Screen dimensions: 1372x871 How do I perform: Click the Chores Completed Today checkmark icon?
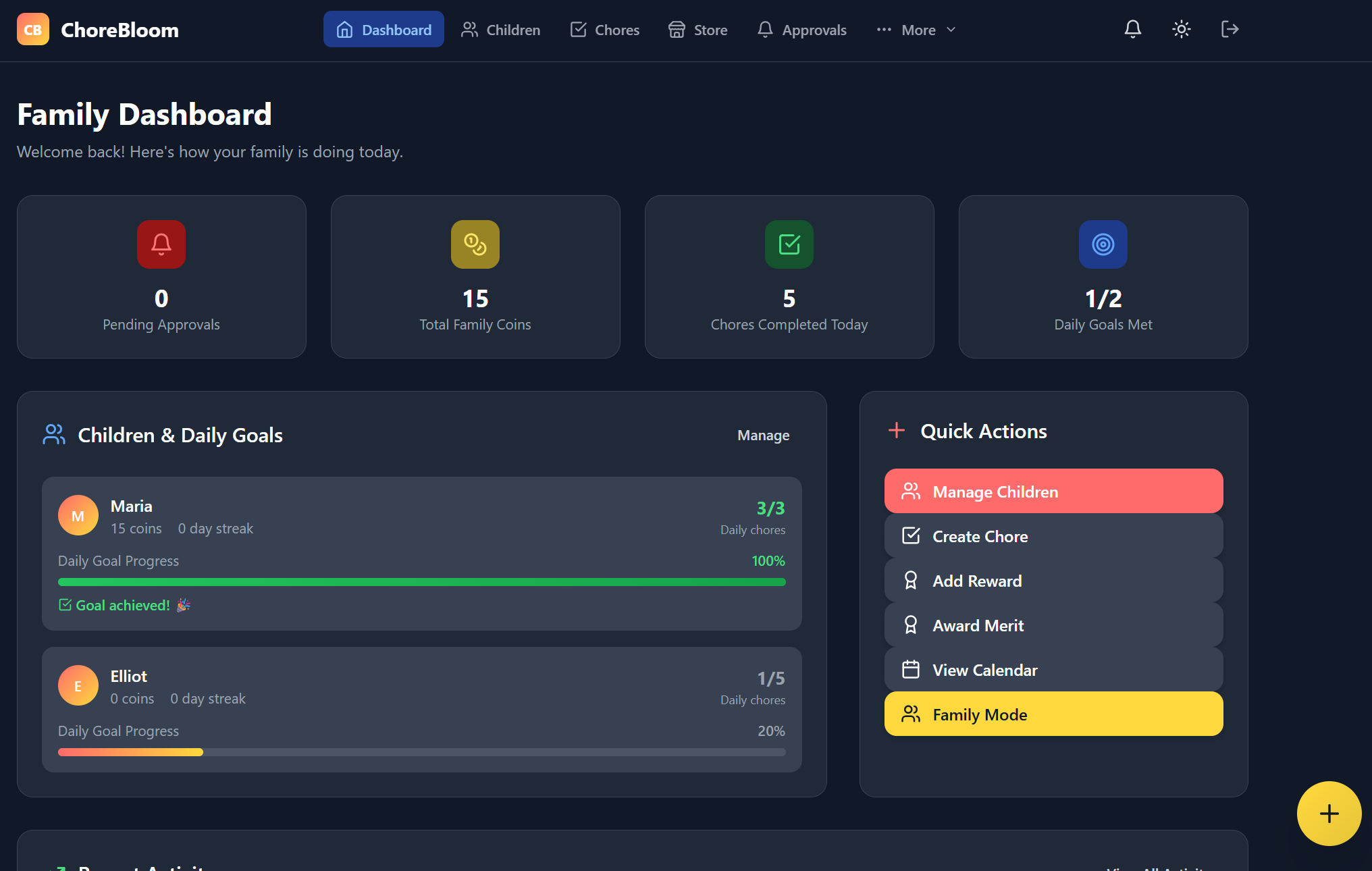click(x=789, y=244)
